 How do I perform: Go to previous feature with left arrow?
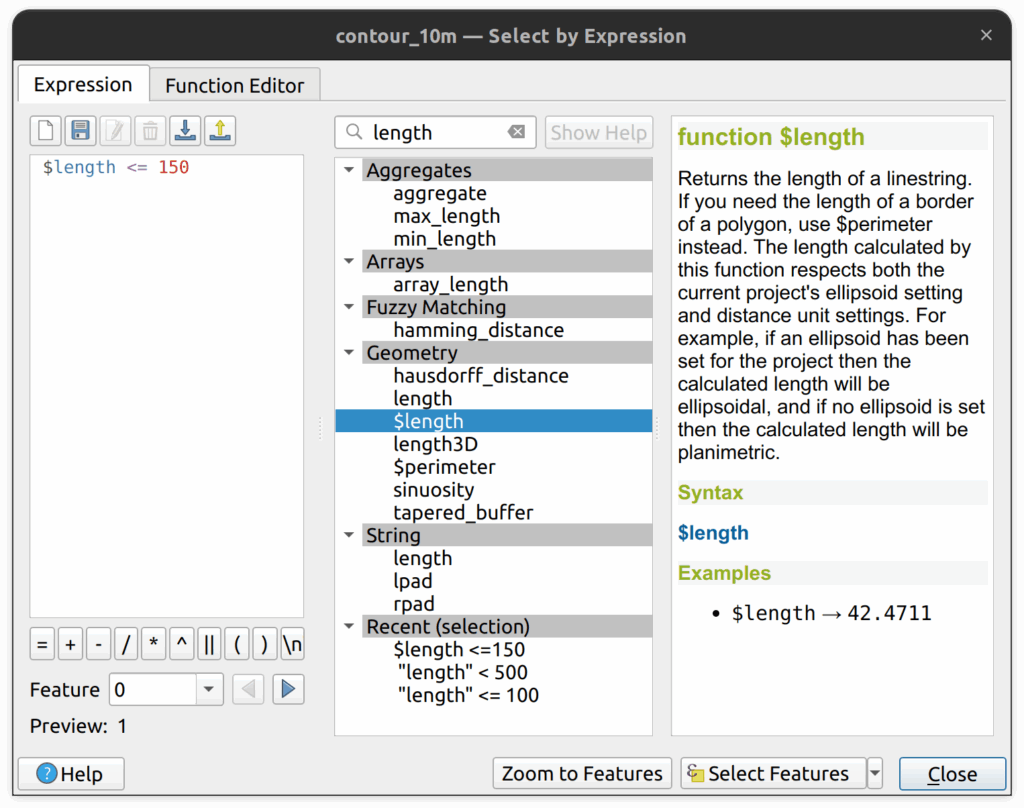point(248,689)
